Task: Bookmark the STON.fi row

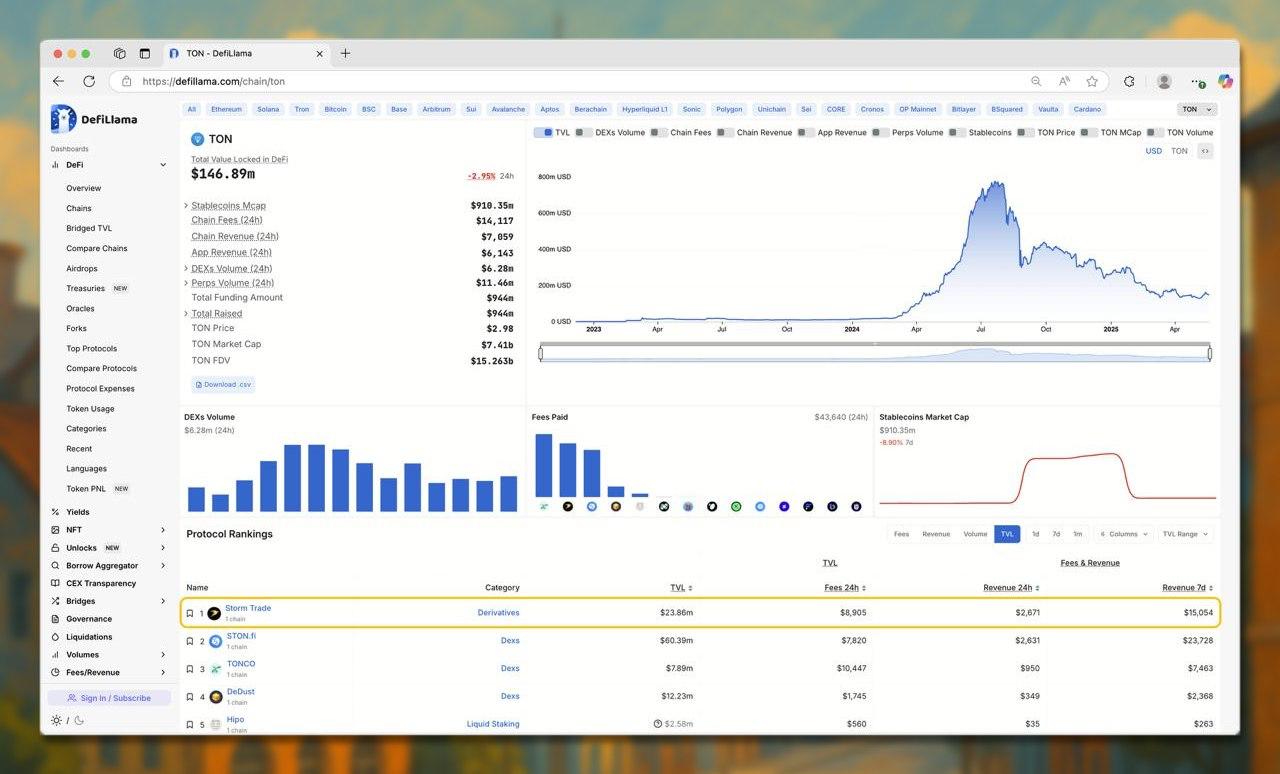Action: click(190, 641)
